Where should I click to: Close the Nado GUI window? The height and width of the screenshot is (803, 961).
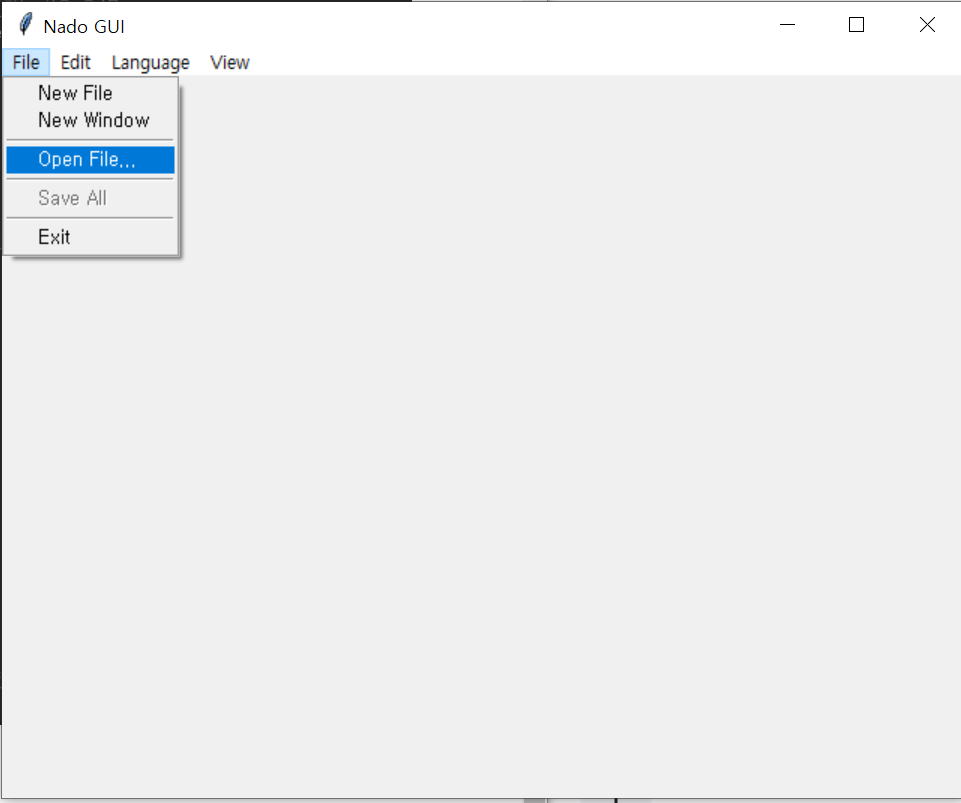[927, 25]
